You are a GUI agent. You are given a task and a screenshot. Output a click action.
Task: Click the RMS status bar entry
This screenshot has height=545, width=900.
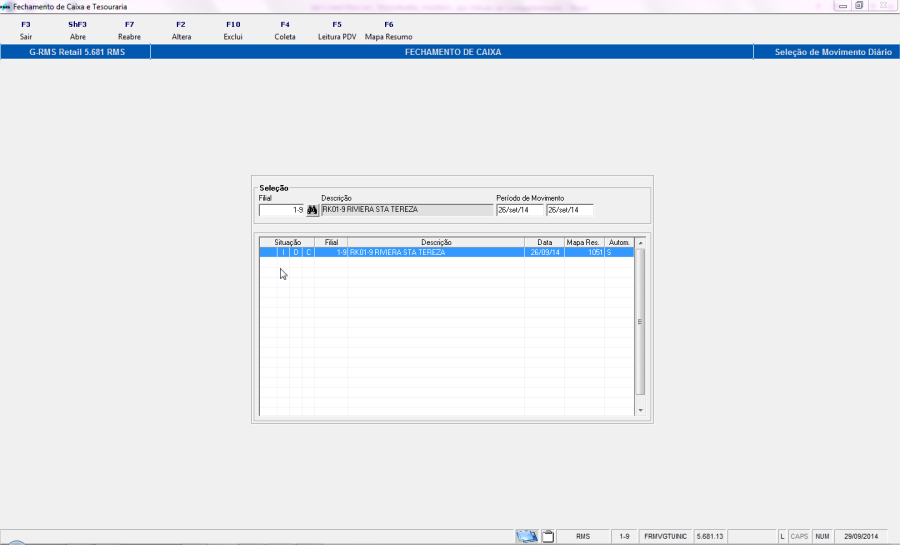pos(583,536)
